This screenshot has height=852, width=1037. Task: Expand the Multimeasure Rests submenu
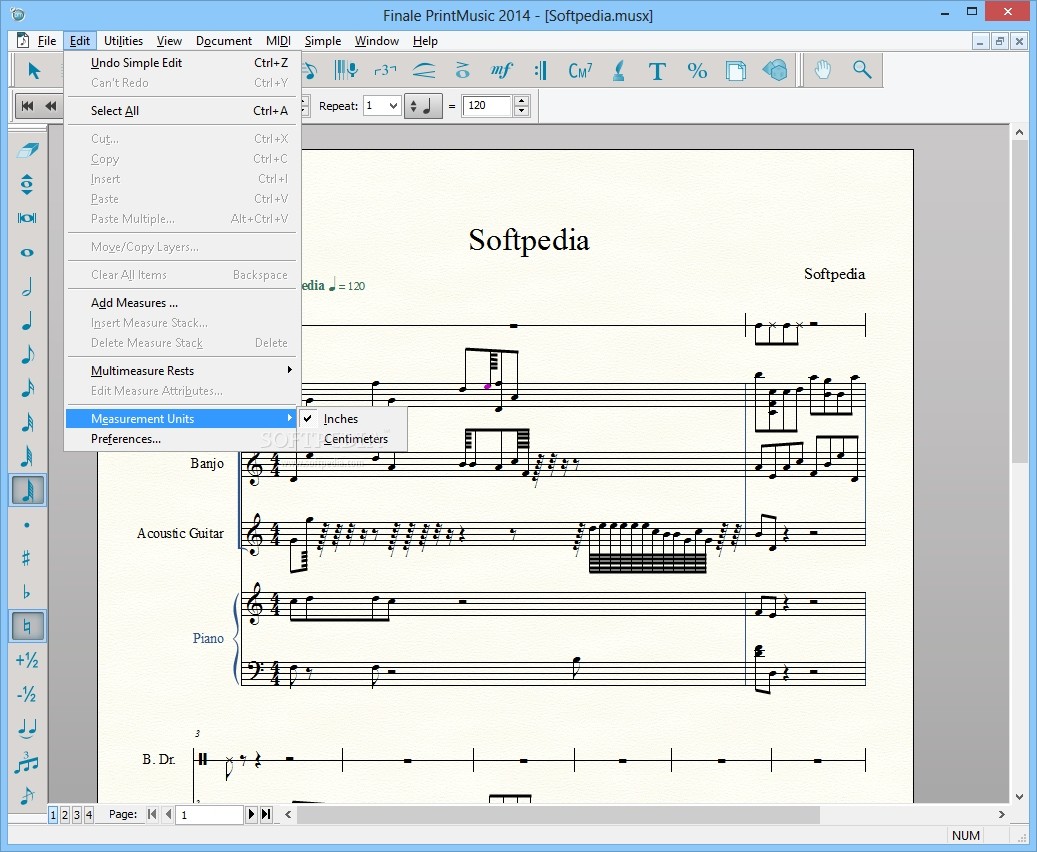[x=181, y=370]
